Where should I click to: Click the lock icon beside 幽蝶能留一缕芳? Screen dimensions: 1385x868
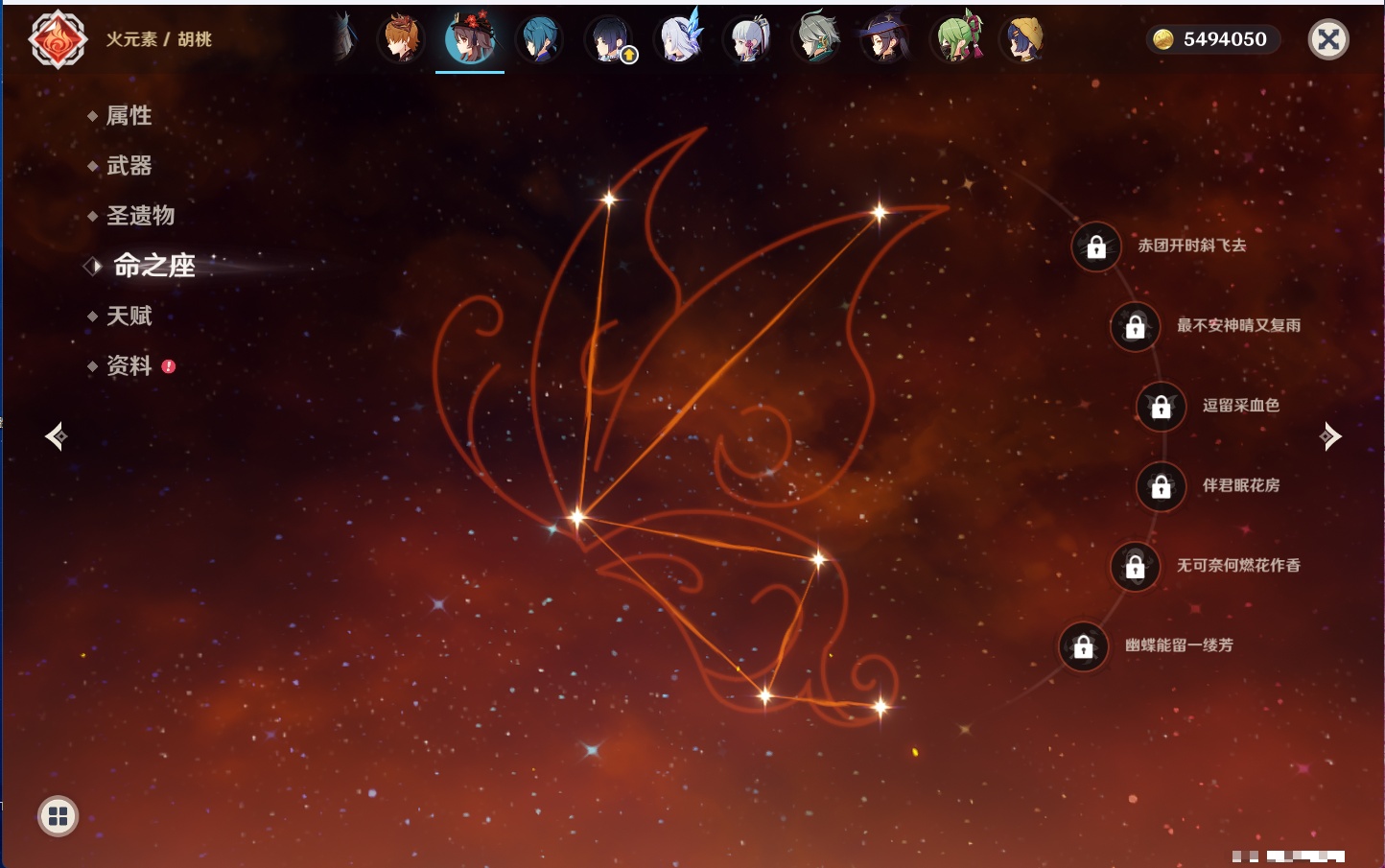pyautogui.click(x=1083, y=647)
